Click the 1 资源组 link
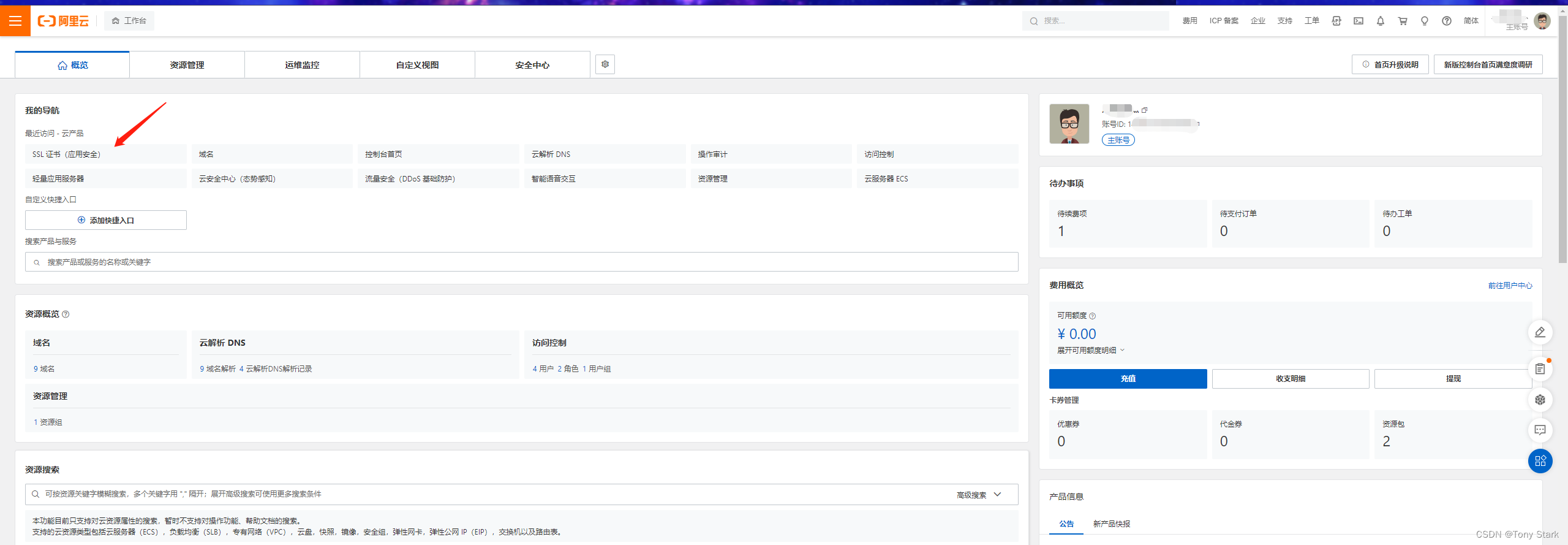 coord(48,422)
